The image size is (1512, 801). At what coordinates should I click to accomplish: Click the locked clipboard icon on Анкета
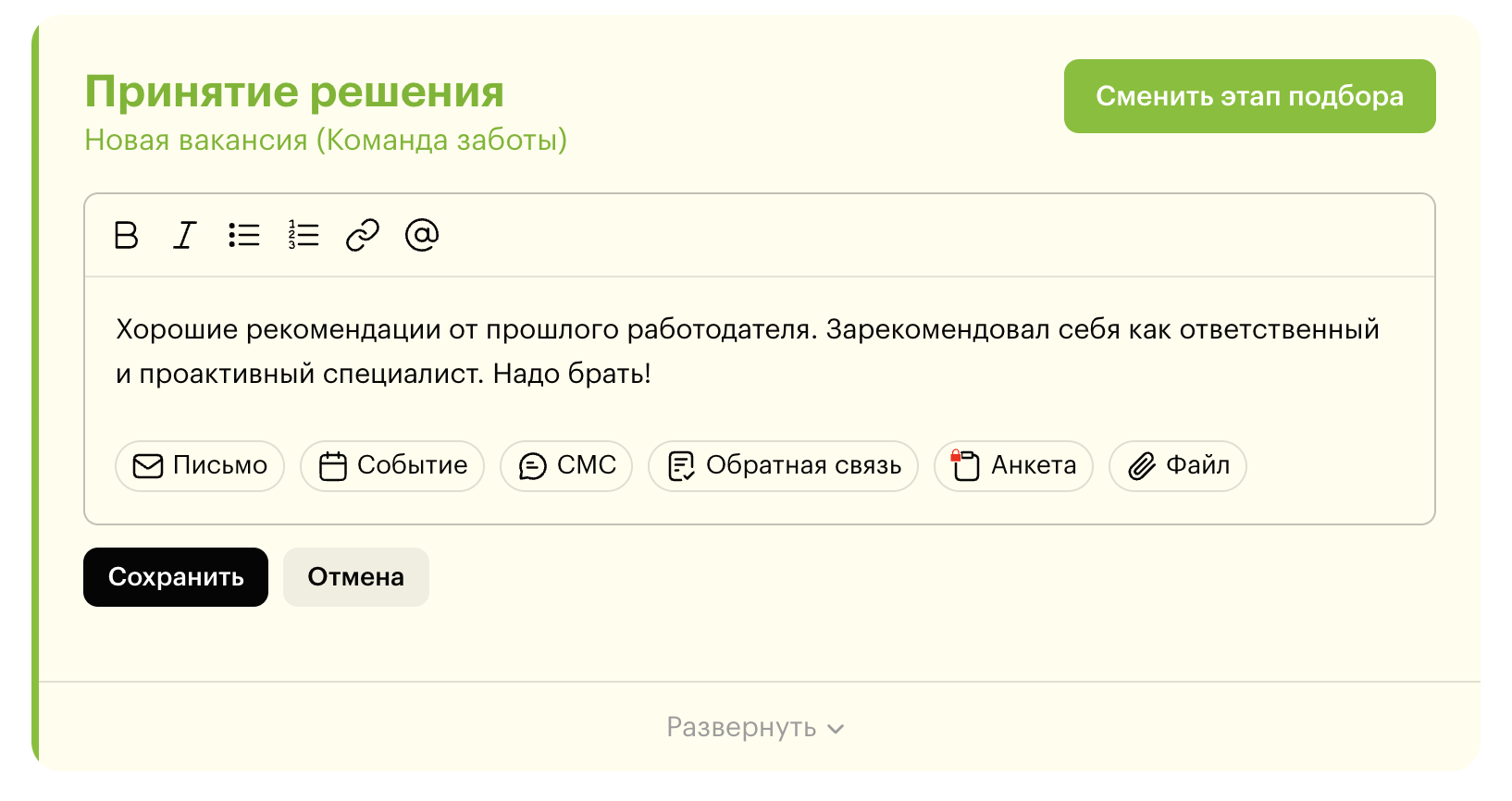pyautogui.click(x=965, y=465)
